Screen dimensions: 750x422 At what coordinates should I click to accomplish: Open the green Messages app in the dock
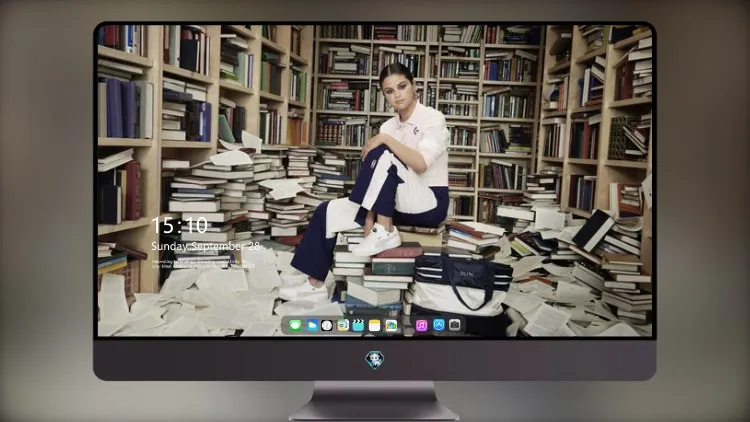click(295, 325)
